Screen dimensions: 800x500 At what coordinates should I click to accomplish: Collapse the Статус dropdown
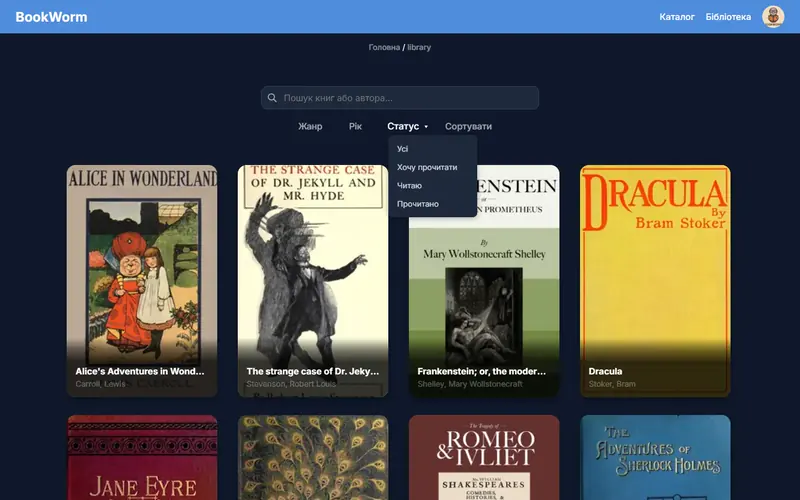pos(407,127)
